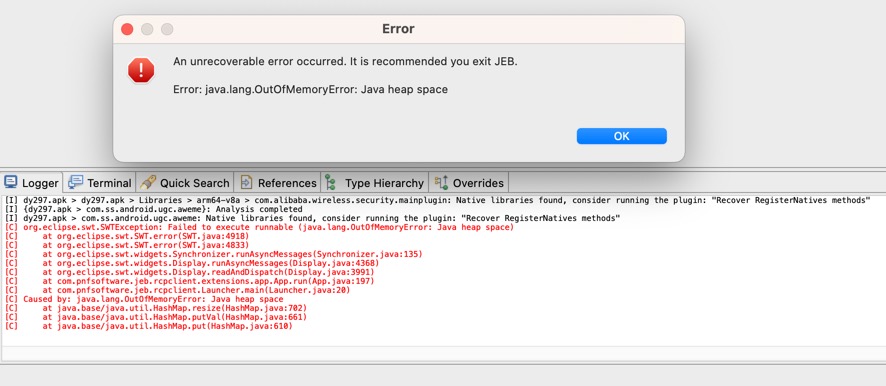886x386 pixels.
Task: Click the Logger tab monitor icon
Action: [x=11, y=182]
